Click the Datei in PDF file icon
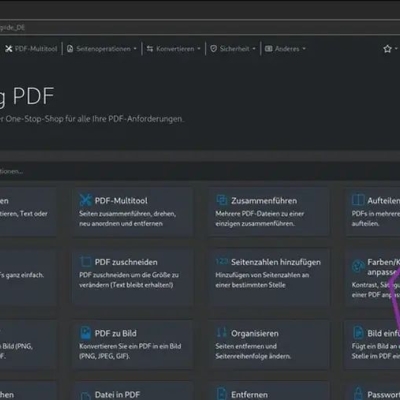 [x=86, y=396]
